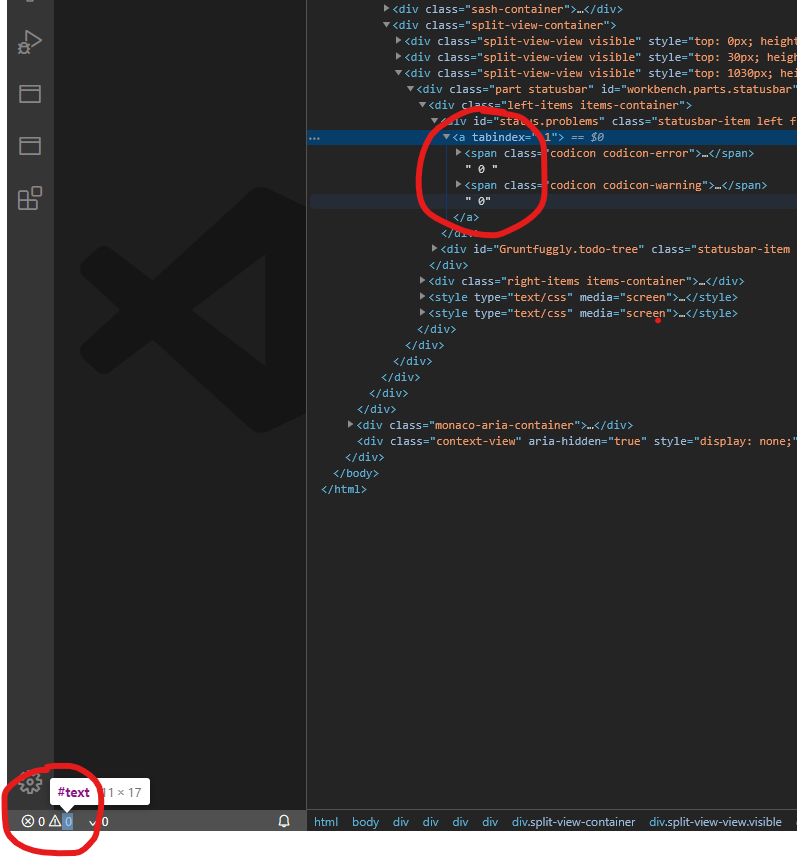Open notifications via the bell icon
The image size is (797, 857).
(x=284, y=821)
